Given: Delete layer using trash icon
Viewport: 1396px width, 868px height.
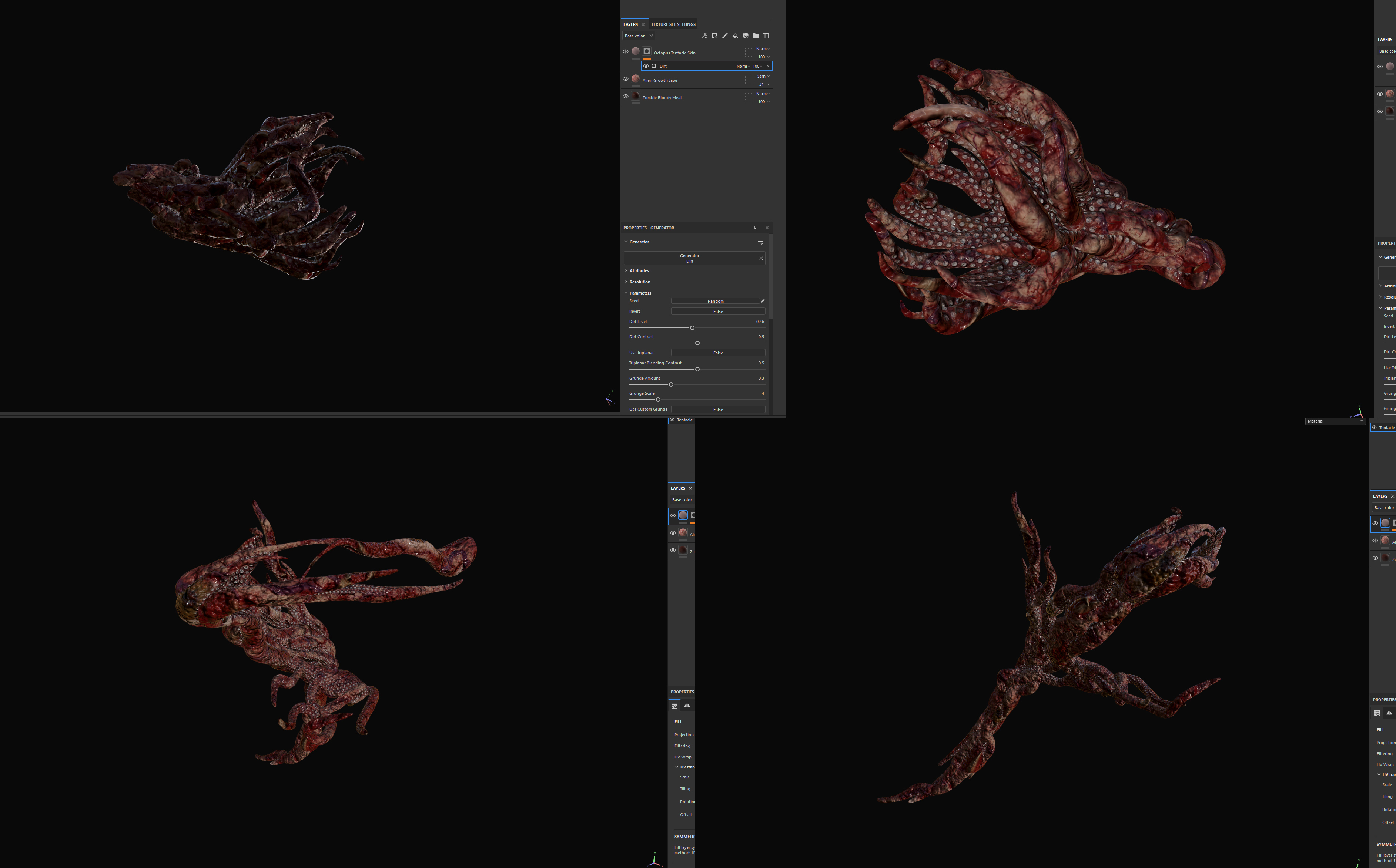Looking at the screenshot, I should pyautogui.click(x=766, y=36).
